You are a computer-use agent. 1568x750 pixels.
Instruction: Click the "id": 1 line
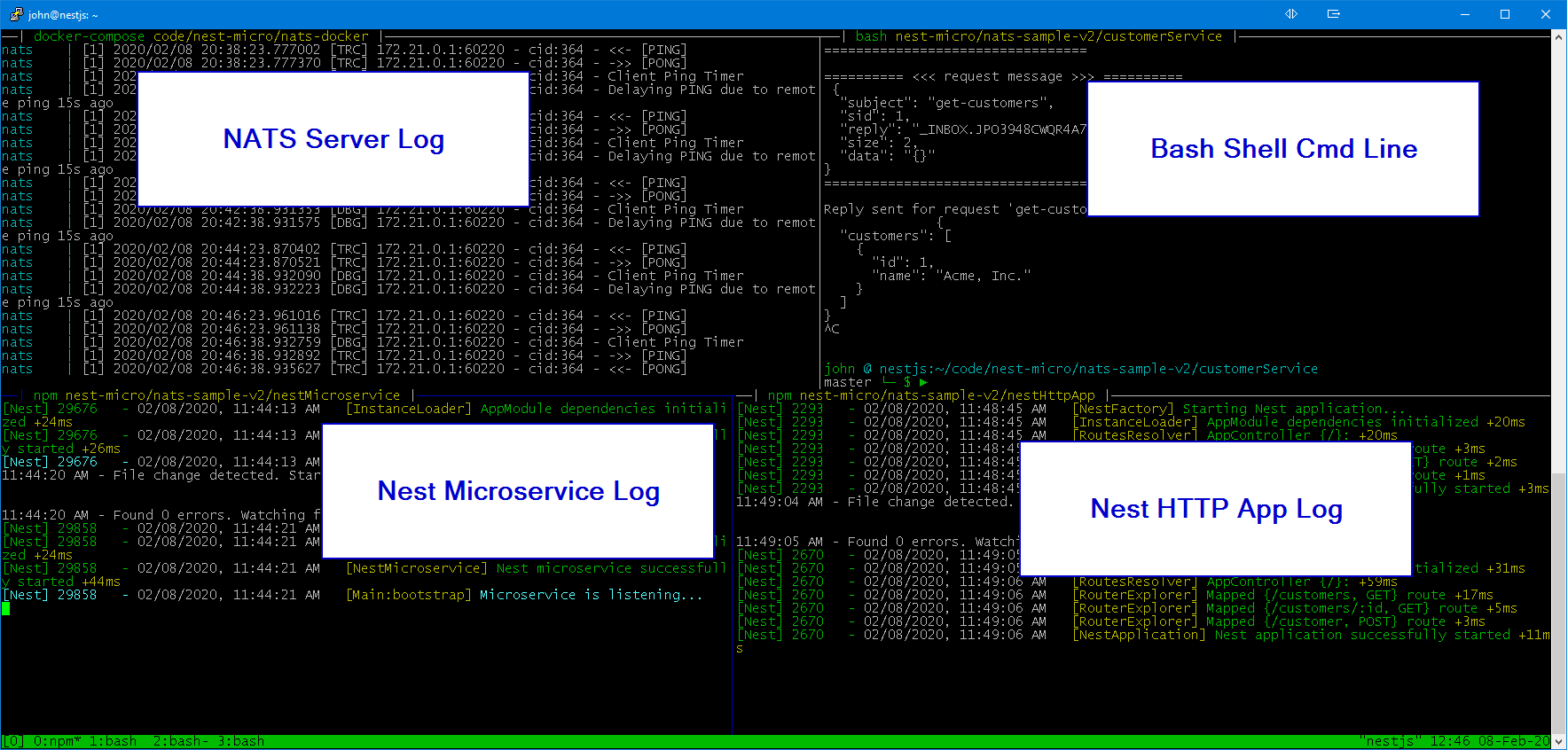click(x=903, y=262)
